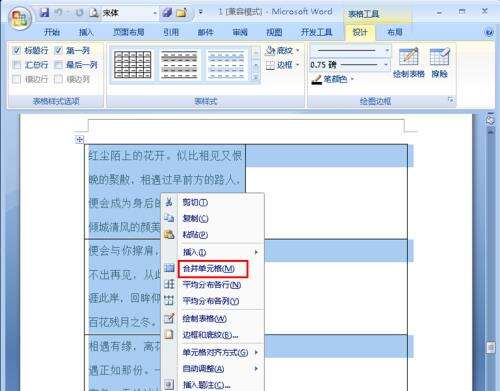Expand the table styles gallery More arrow
This screenshot has height=391, width=500.
(x=256, y=77)
